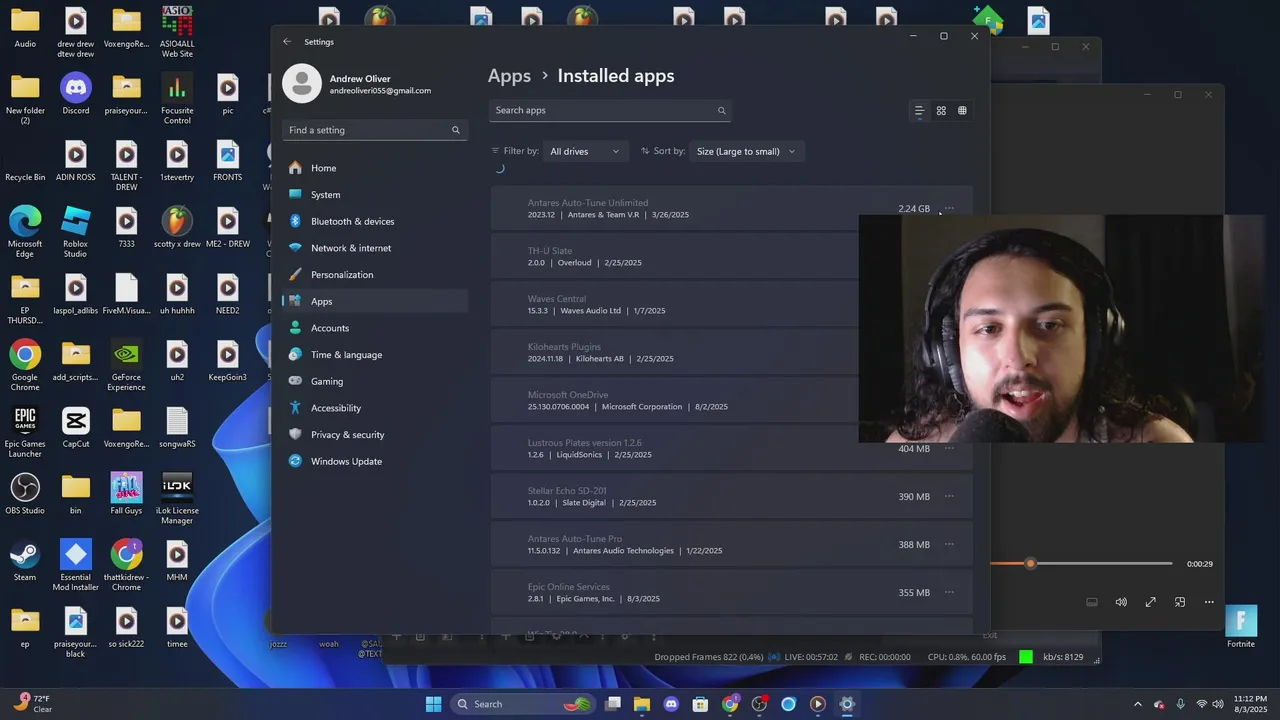The image size is (1280, 720).
Task: Open Windows Update settings
Action: click(375, 461)
